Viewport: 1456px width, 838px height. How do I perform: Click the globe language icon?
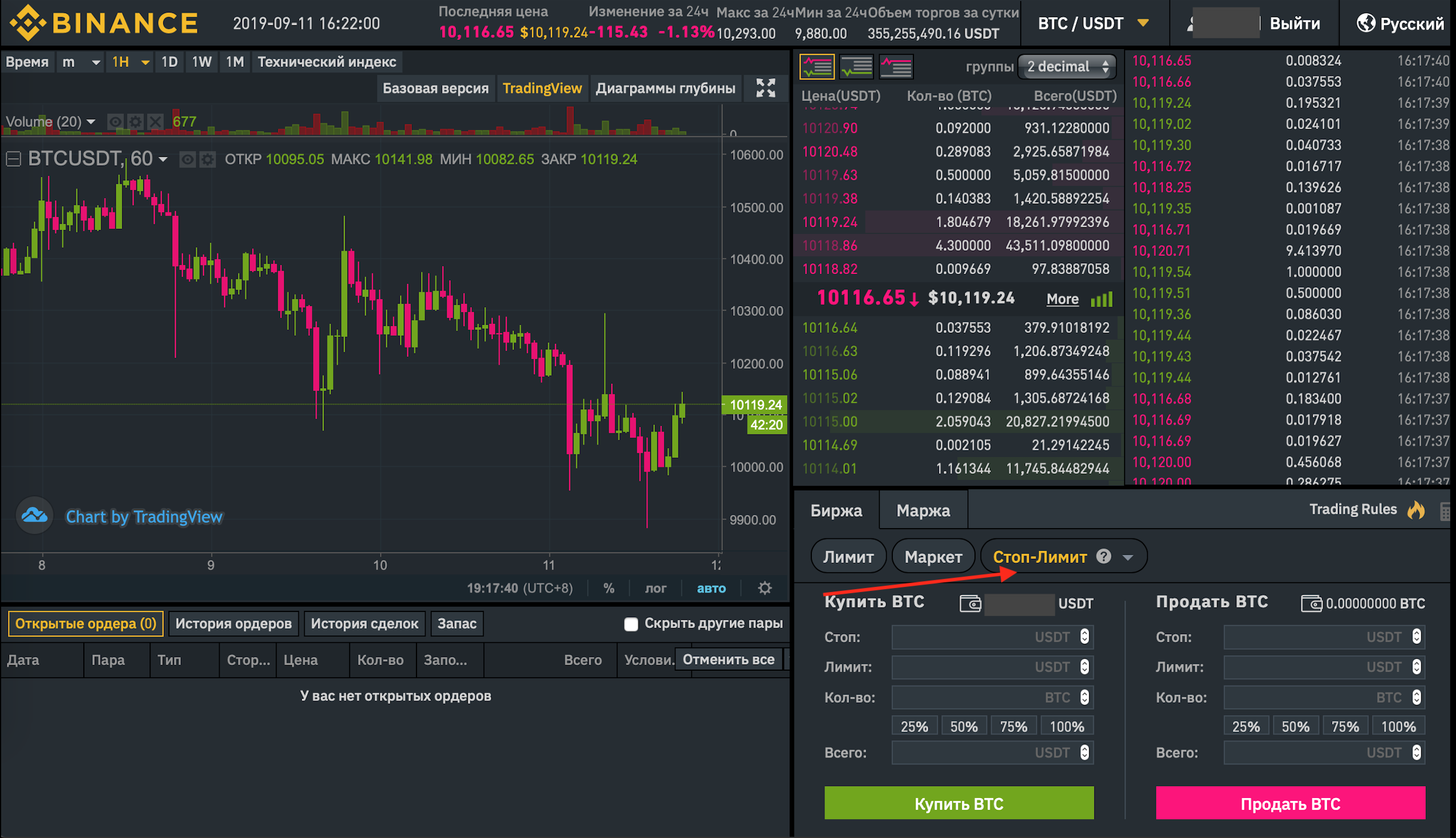pyautogui.click(x=1365, y=23)
